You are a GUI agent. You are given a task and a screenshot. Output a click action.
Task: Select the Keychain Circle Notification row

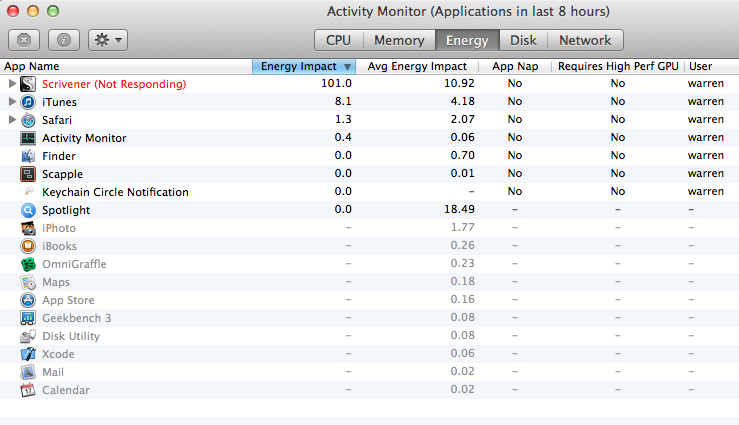(x=370, y=192)
